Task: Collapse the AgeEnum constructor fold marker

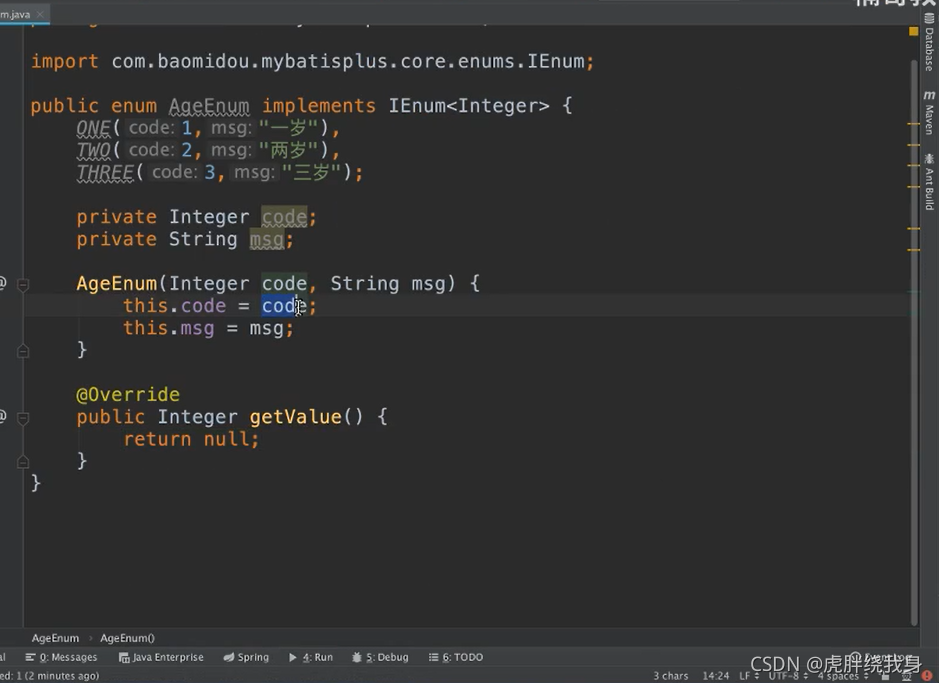Action: [23, 285]
